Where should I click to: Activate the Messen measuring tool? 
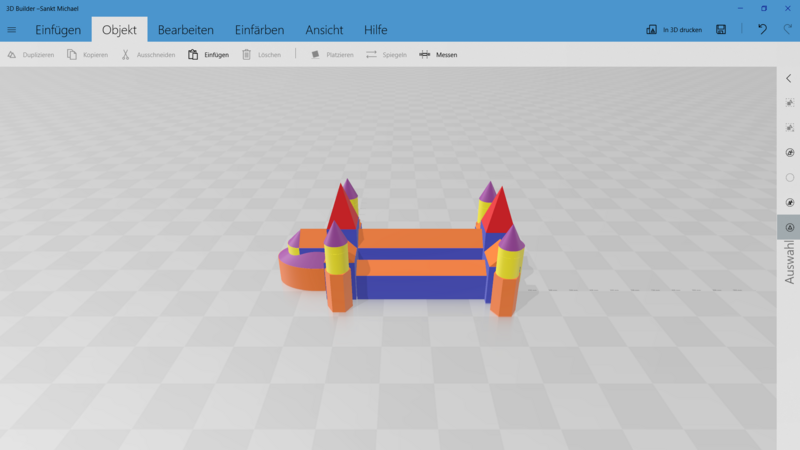(425, 55)
